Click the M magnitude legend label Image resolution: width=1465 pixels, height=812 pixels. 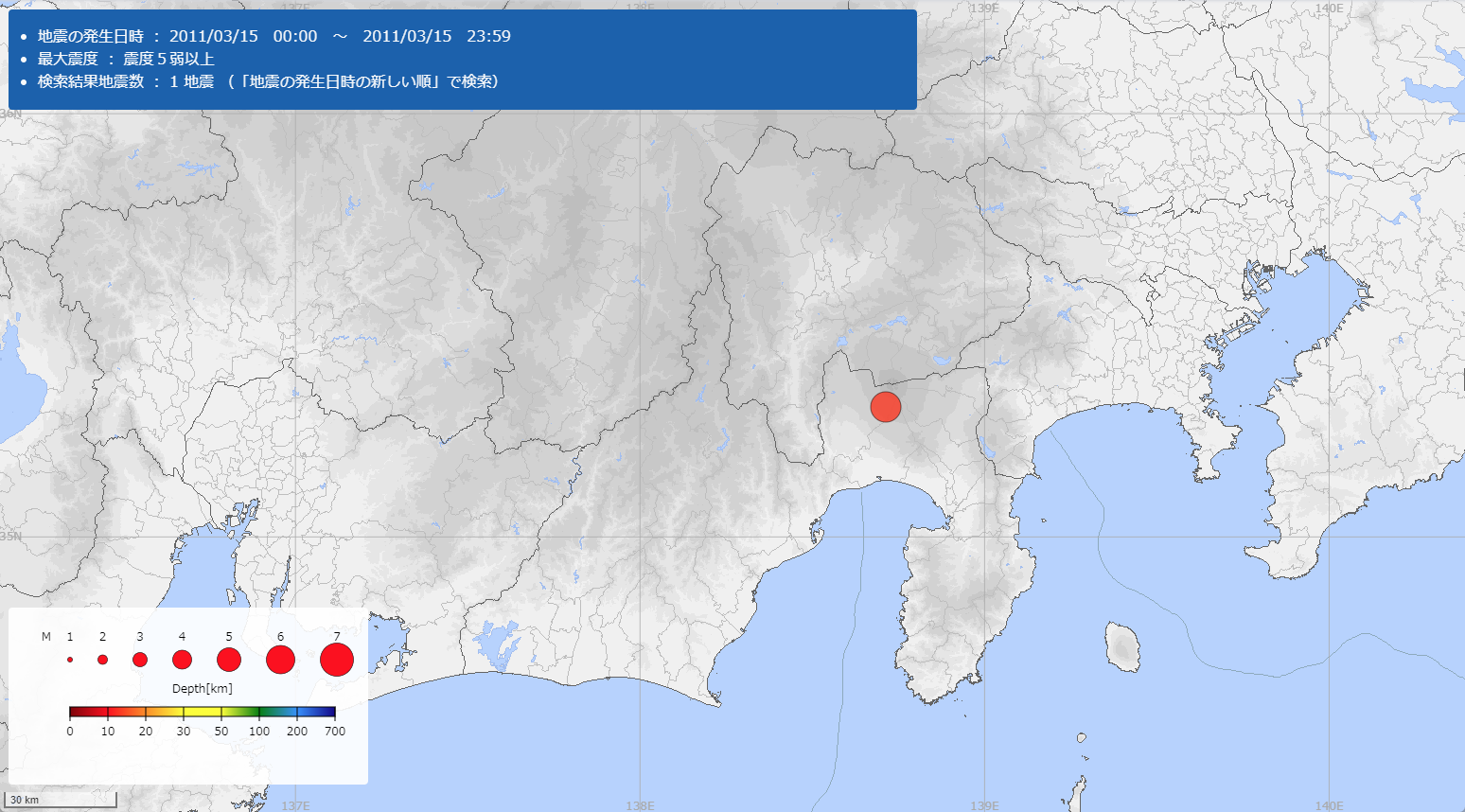46,636
